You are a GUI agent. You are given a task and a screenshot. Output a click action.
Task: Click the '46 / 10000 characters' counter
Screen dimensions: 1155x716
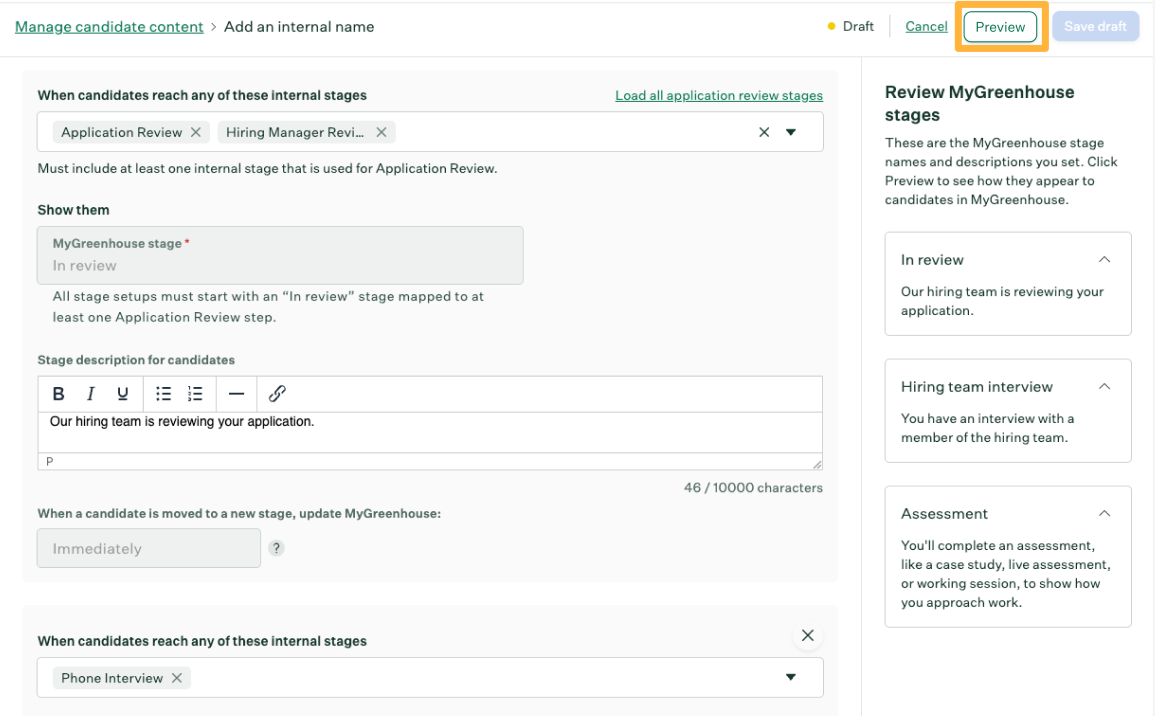(753, 488)
